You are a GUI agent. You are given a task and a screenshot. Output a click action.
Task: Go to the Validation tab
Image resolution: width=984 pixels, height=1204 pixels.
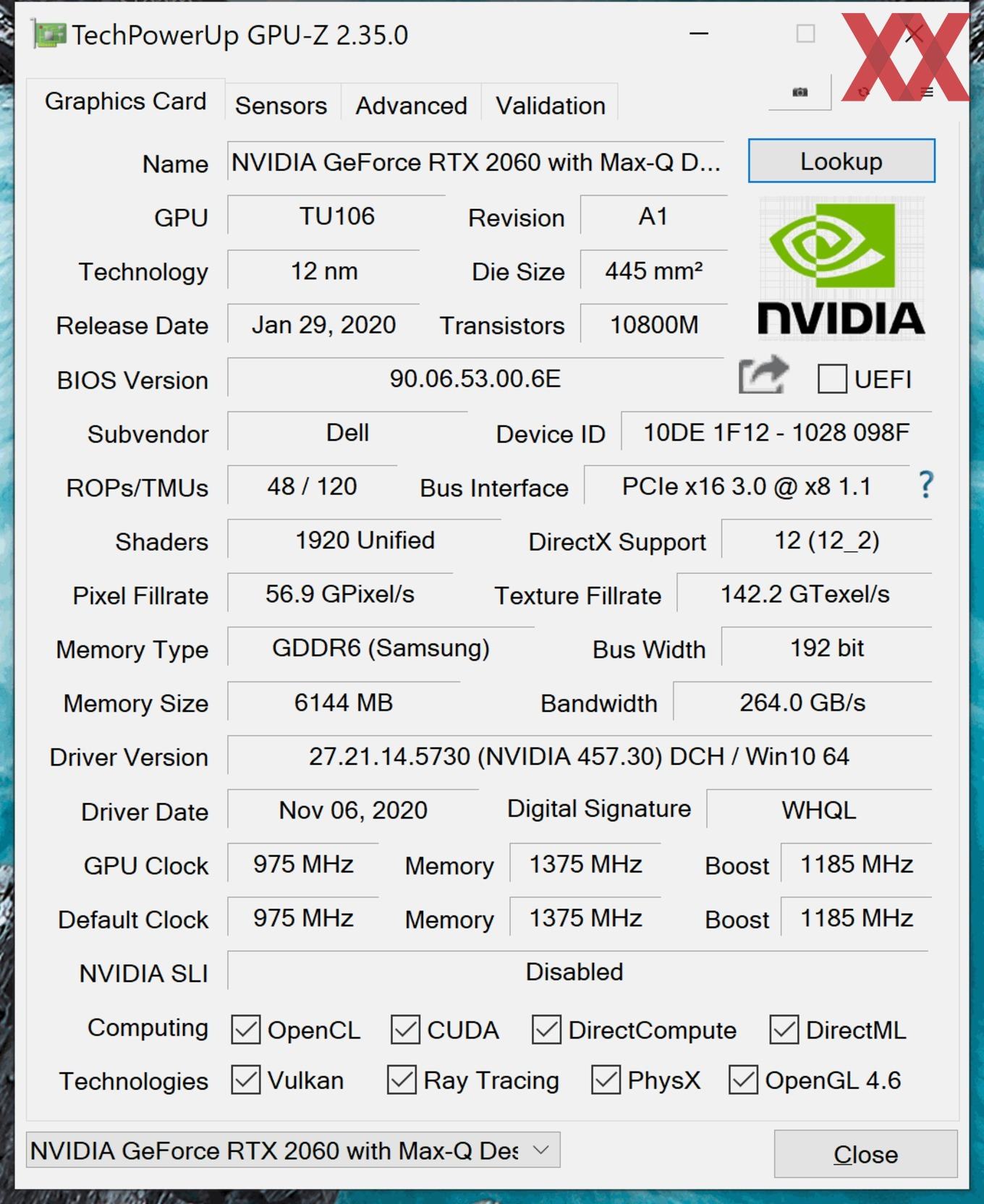click(x=550, y=106)
